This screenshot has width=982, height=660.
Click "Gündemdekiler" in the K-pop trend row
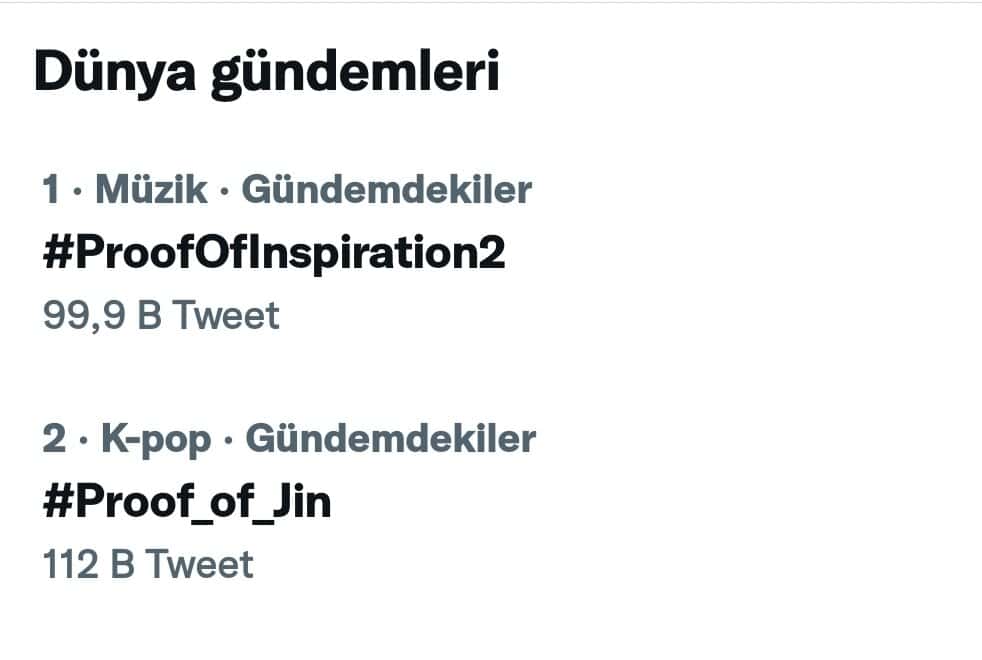click(x=391, y=439)
